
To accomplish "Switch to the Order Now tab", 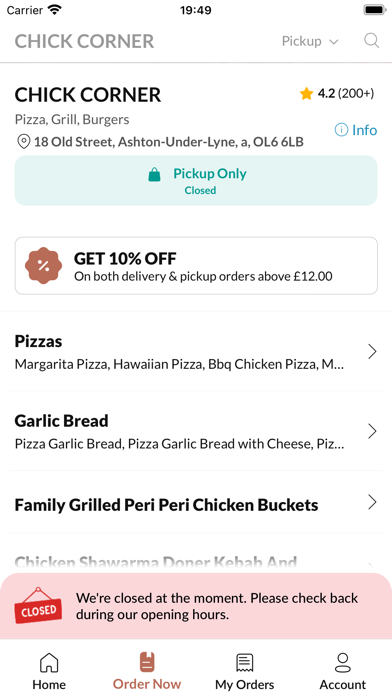I will tap(147, 671).
